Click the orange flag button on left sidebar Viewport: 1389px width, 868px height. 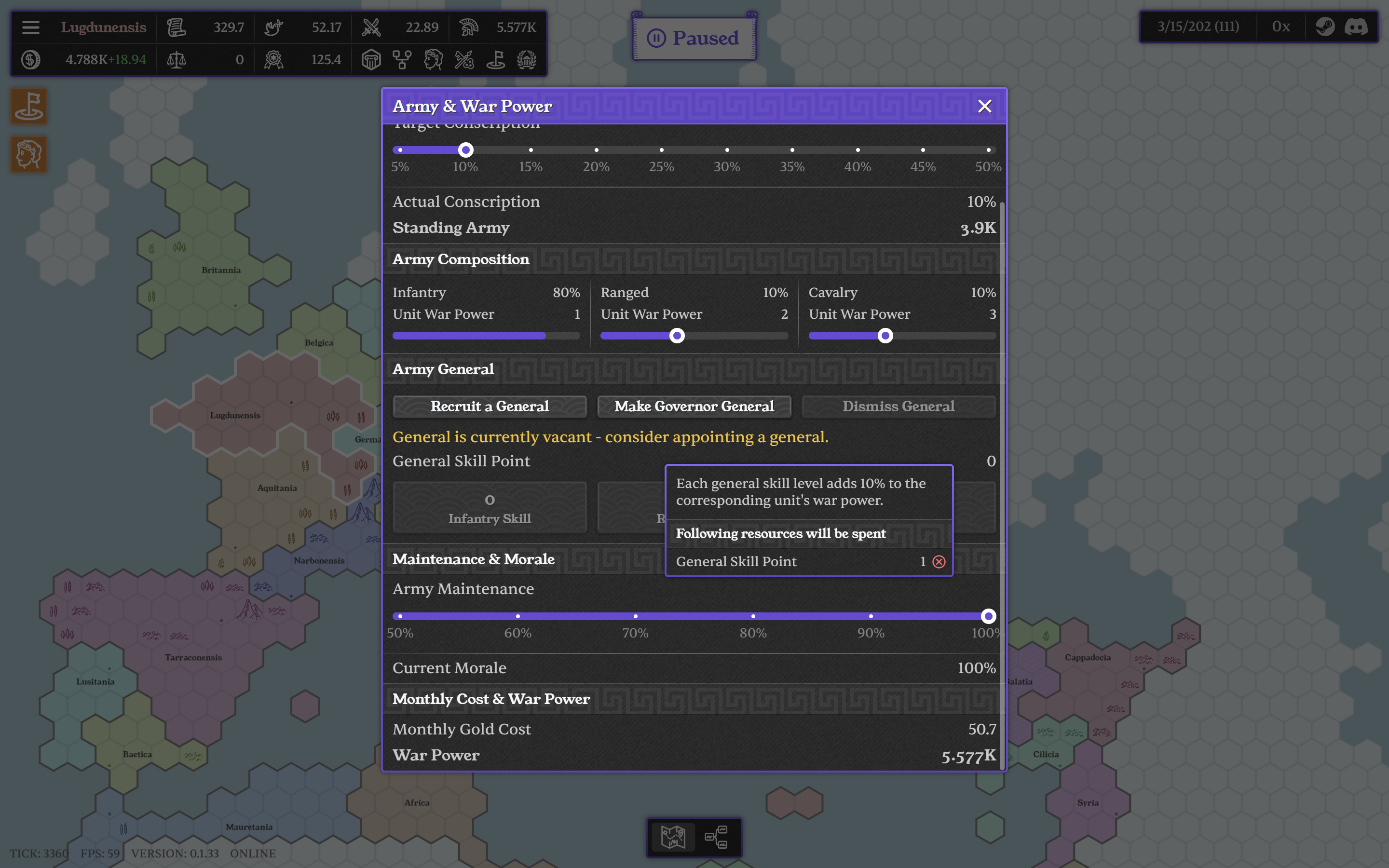pyautogui.click(x=29, y=106)
